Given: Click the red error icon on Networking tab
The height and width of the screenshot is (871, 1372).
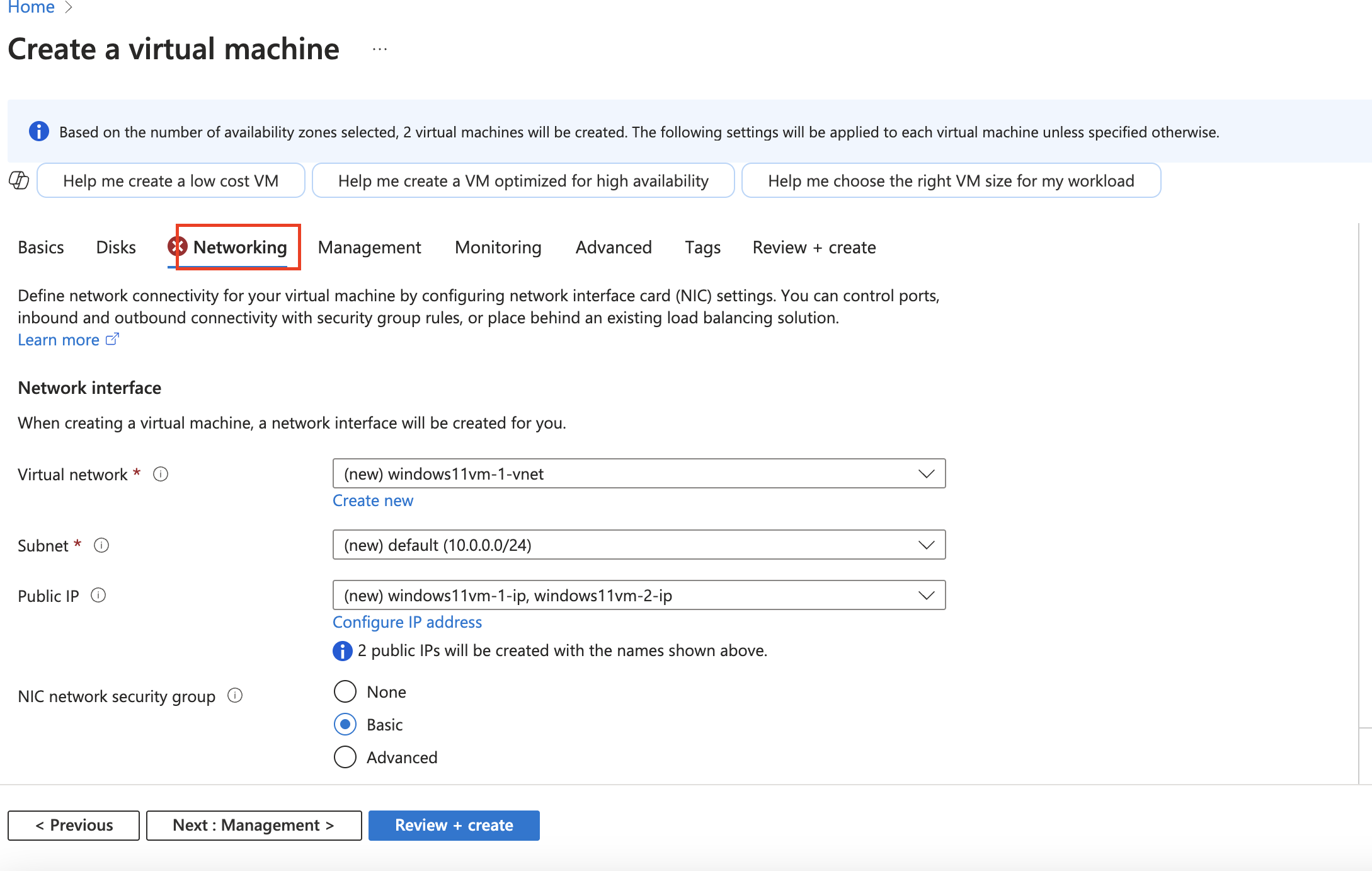Looking at the screenshot, I should (178, 246).
